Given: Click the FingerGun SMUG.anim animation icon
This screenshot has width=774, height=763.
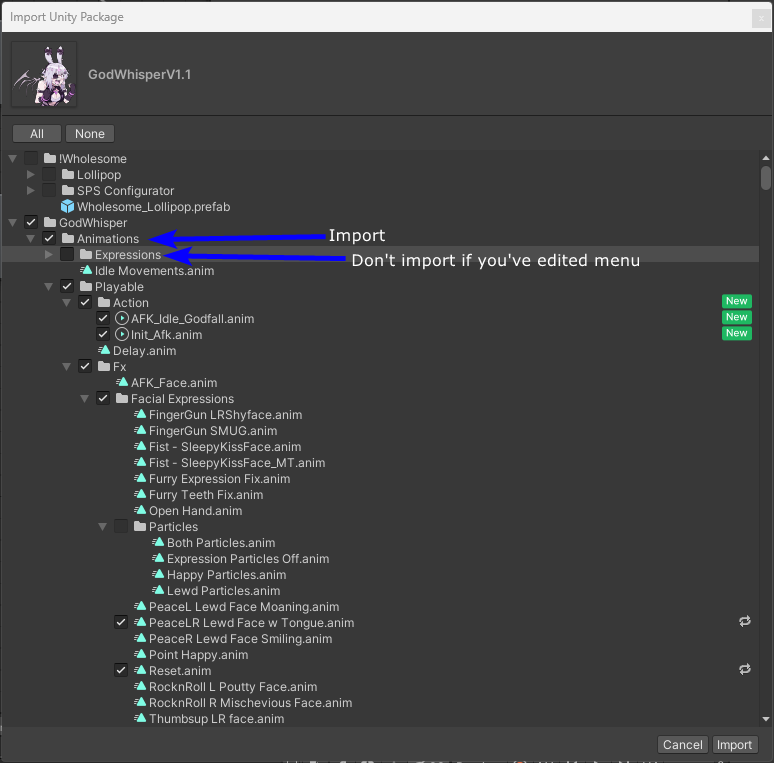Looking at the screenshot, I should pyautogui.click(x=140, y=430).
